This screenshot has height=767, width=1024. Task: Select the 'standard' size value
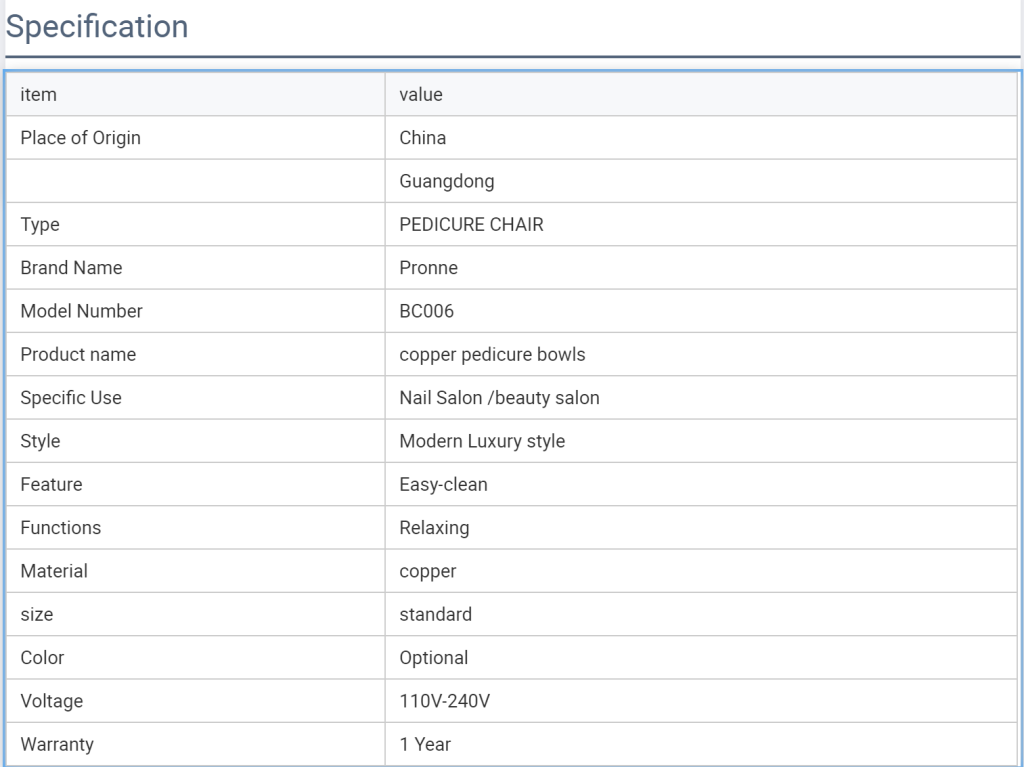[436, 614]
